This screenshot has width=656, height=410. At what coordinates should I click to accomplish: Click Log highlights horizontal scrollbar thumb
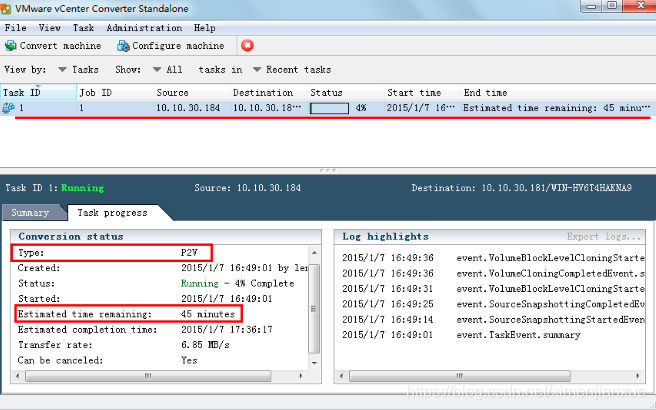[x=460, y=376]
